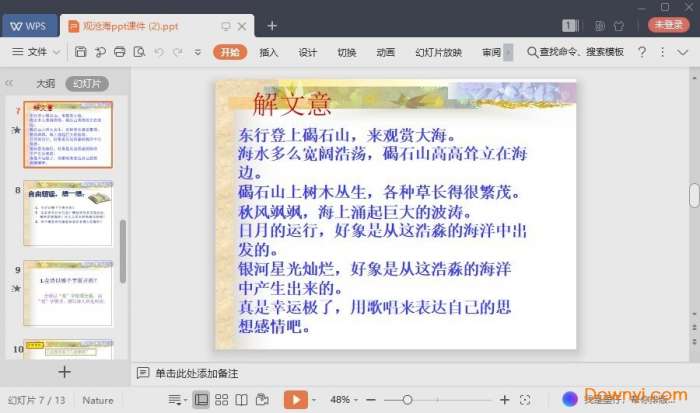Image resolution: width=700 pixels, height=413 pixels.
Task: Switch to normal view icon
Action: coord(201,400)
